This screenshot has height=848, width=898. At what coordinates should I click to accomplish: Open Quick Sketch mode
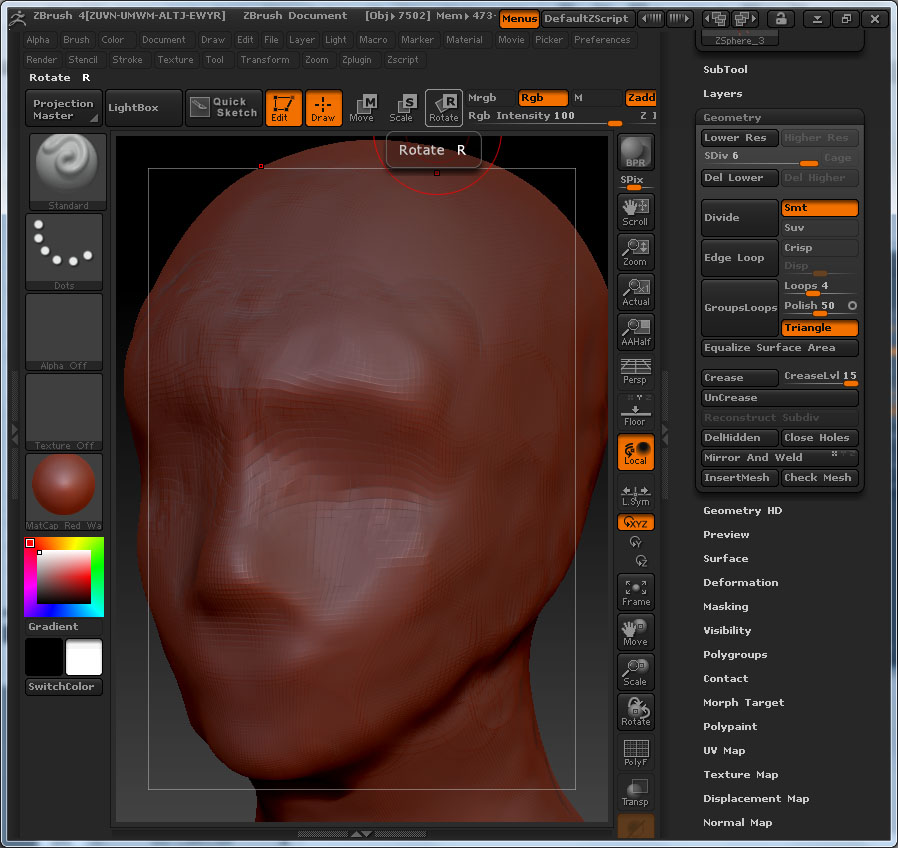[x=224, y=107]
